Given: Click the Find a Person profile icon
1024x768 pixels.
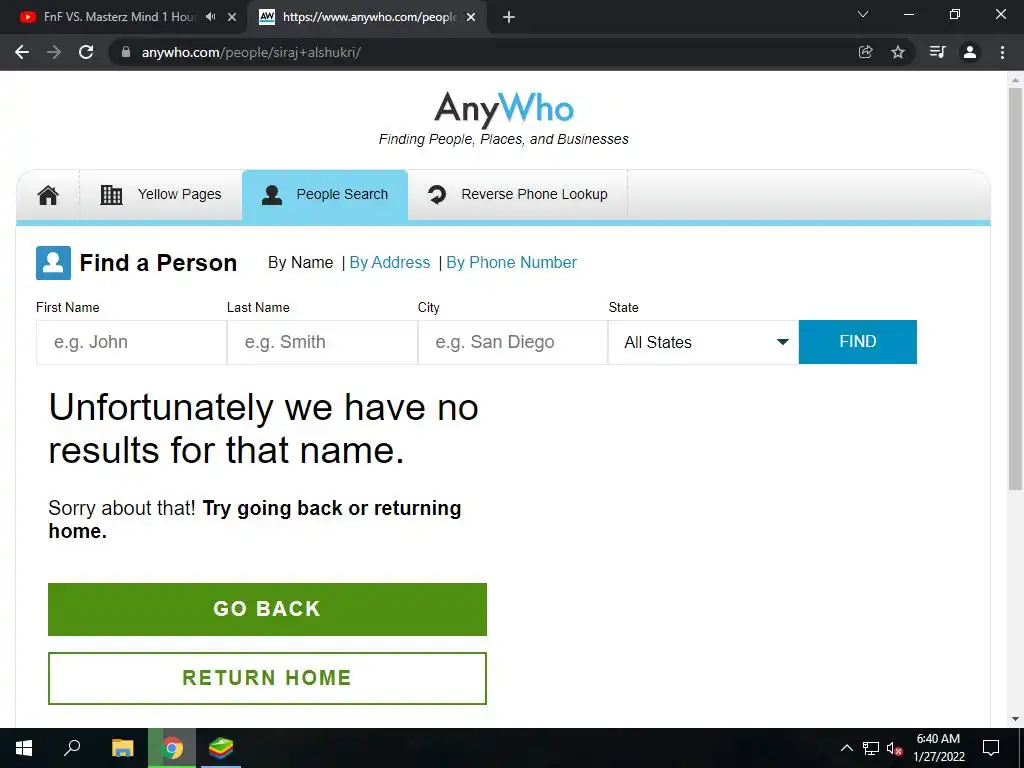Looking at the screenshot, I should [x=54, y=263].
